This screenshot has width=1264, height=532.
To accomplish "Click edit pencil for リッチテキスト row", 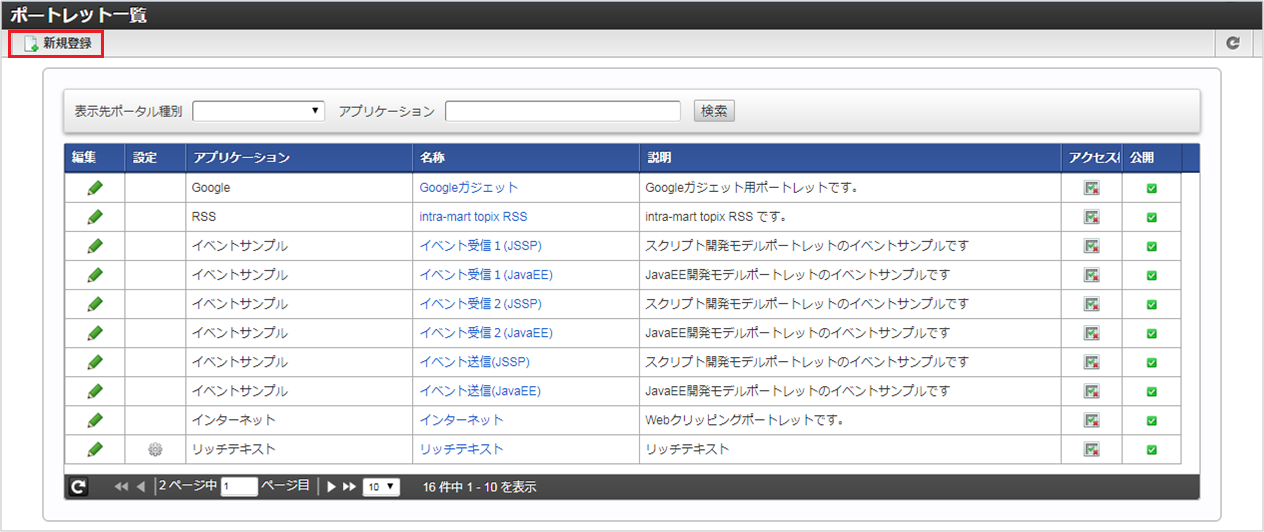I will 95,449.
